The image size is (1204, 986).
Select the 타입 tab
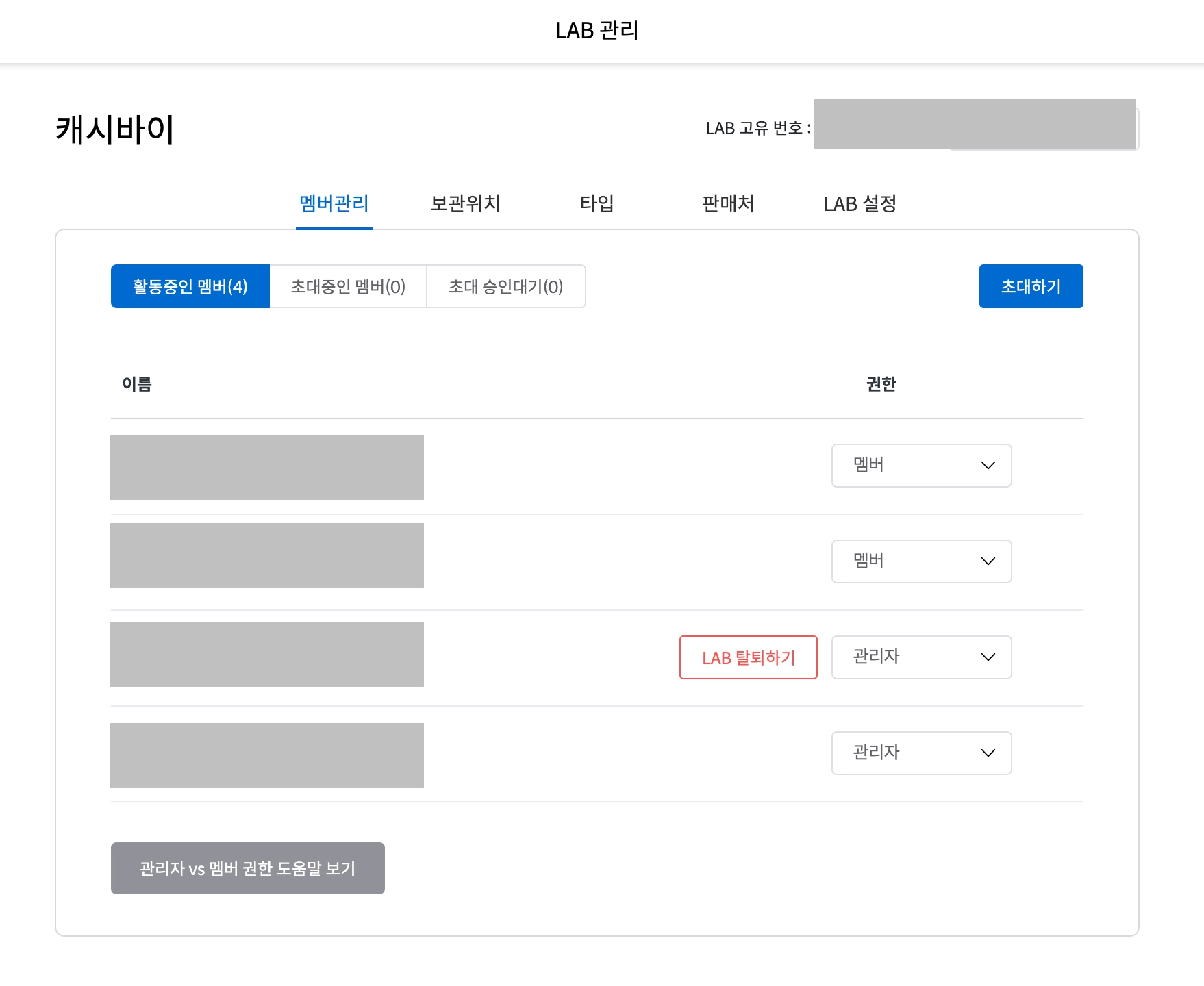click(597, 204)
